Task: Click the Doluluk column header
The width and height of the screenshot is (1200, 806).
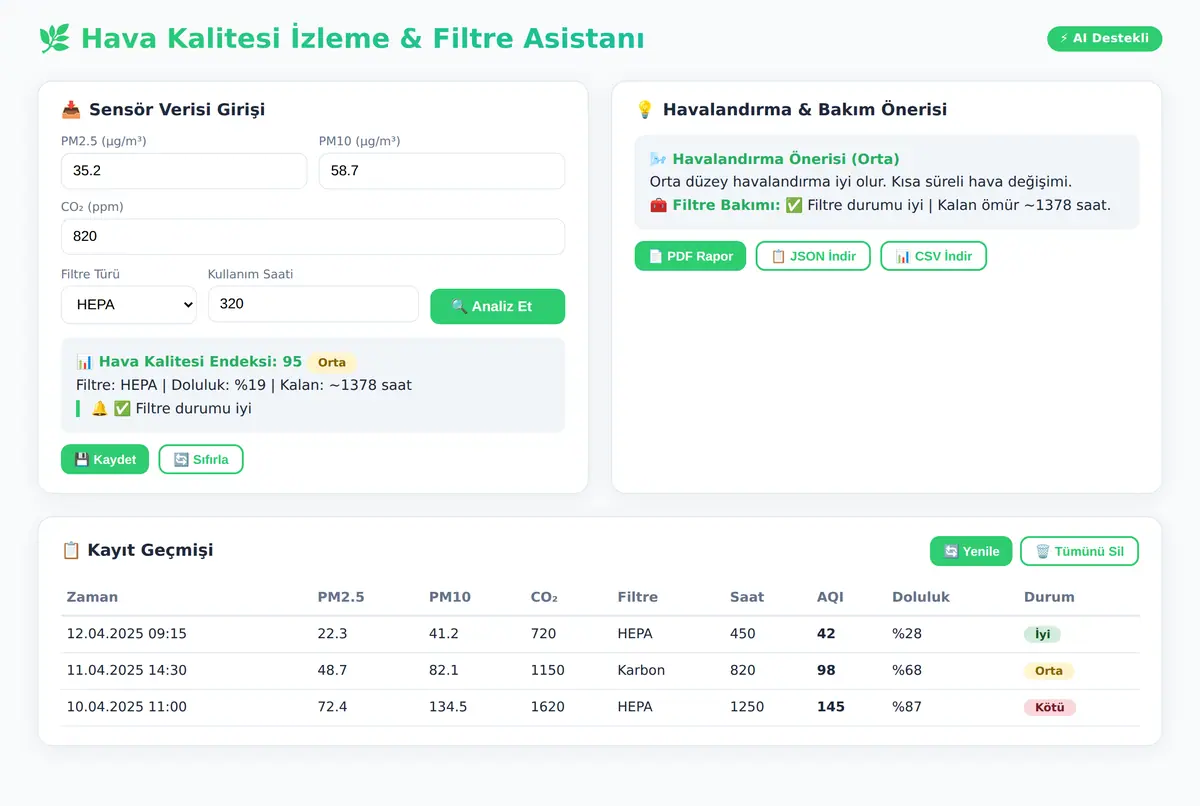Action: (x=921, y=597)
